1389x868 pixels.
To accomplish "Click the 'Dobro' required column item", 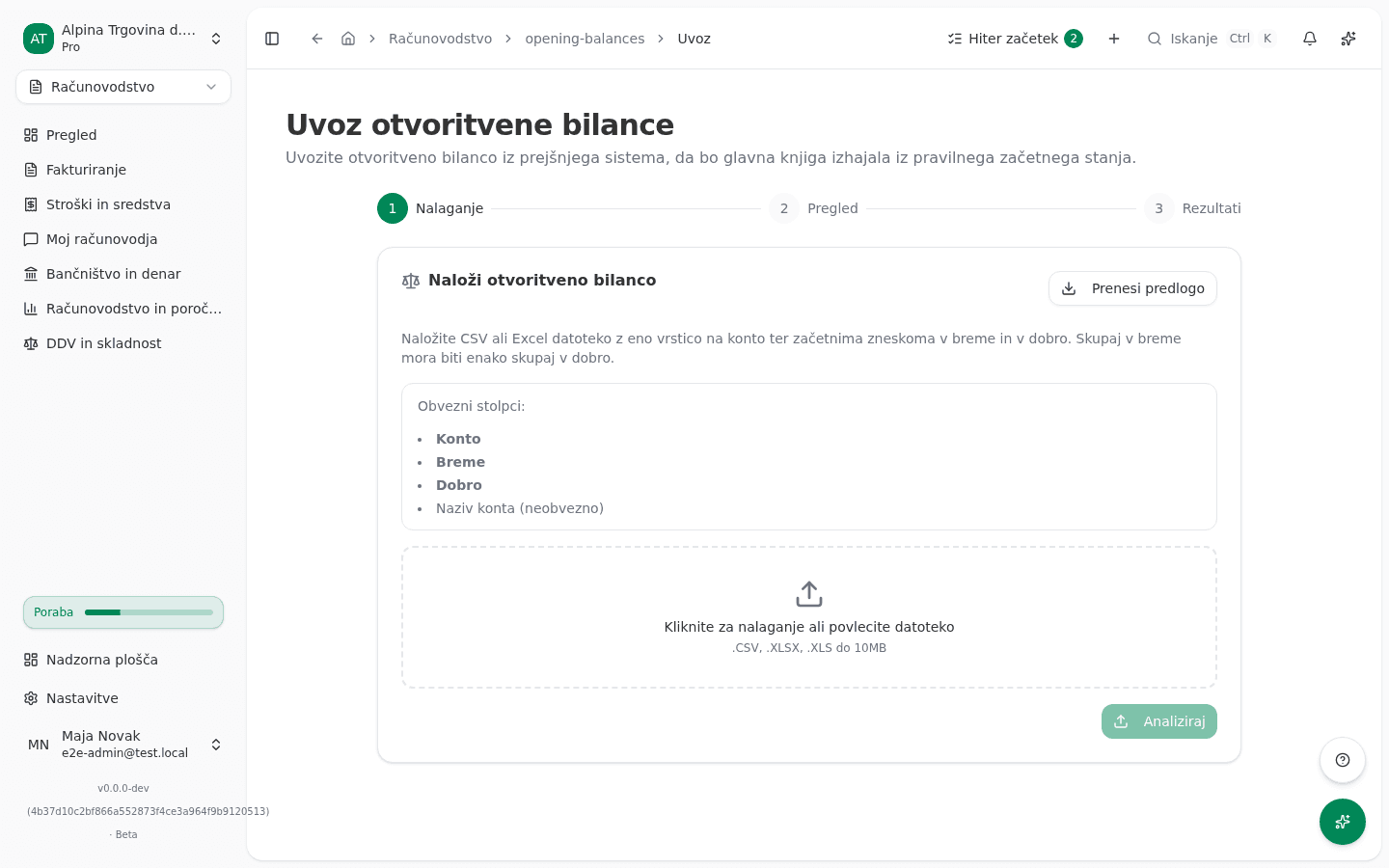I will point(459,485).
